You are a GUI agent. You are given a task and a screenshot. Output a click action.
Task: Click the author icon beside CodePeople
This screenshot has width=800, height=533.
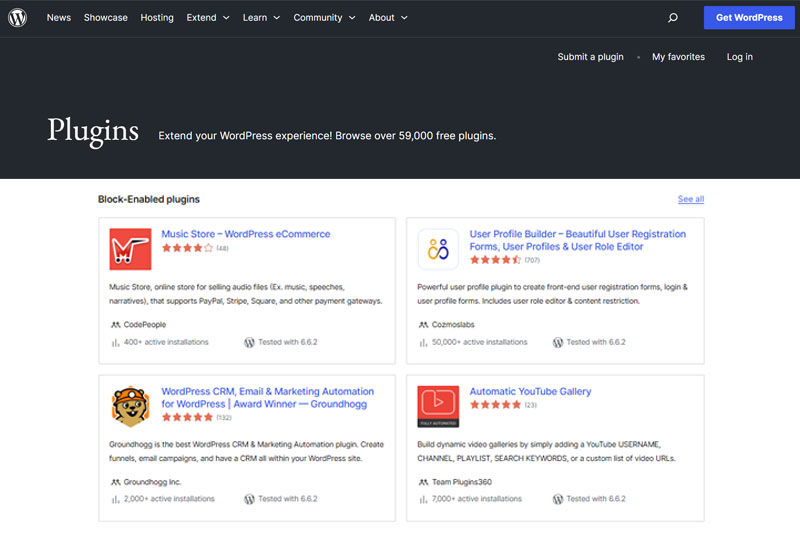[116, 324]
